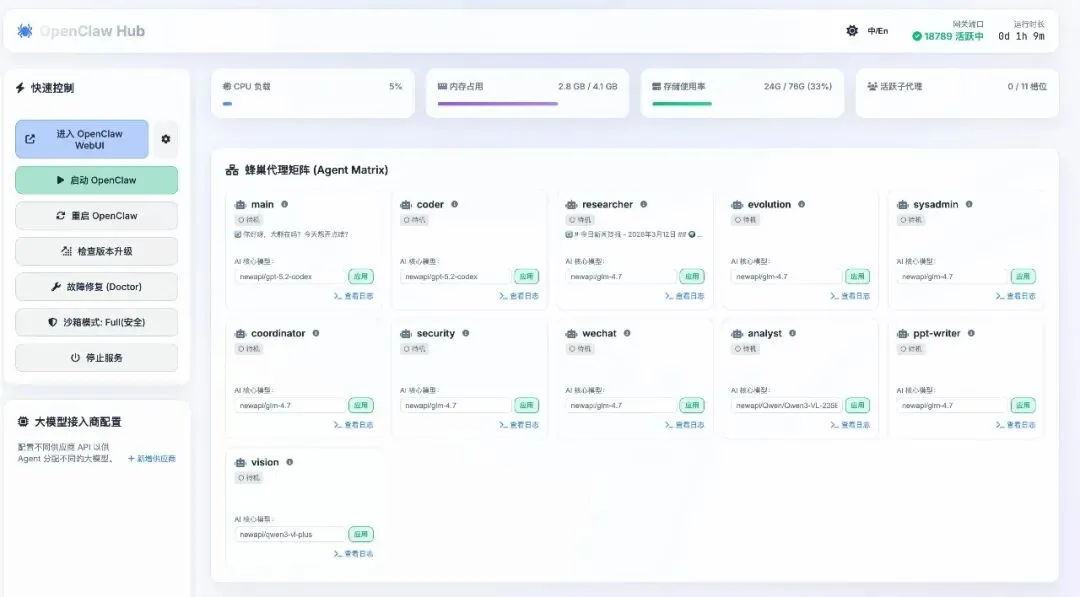
Task: View logs for analyst agent
Action: click(x=850, y=425)
